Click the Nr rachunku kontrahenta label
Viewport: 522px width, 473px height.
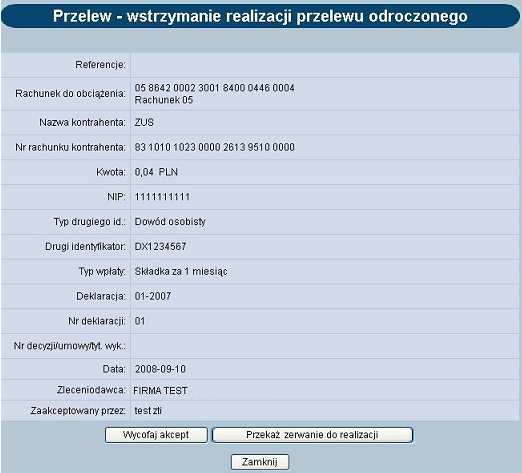coord(70,147)
